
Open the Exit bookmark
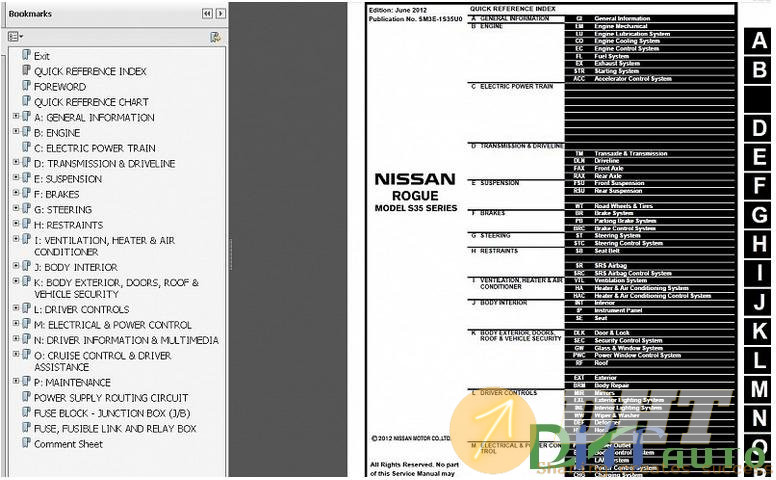(x=42, y=56)
